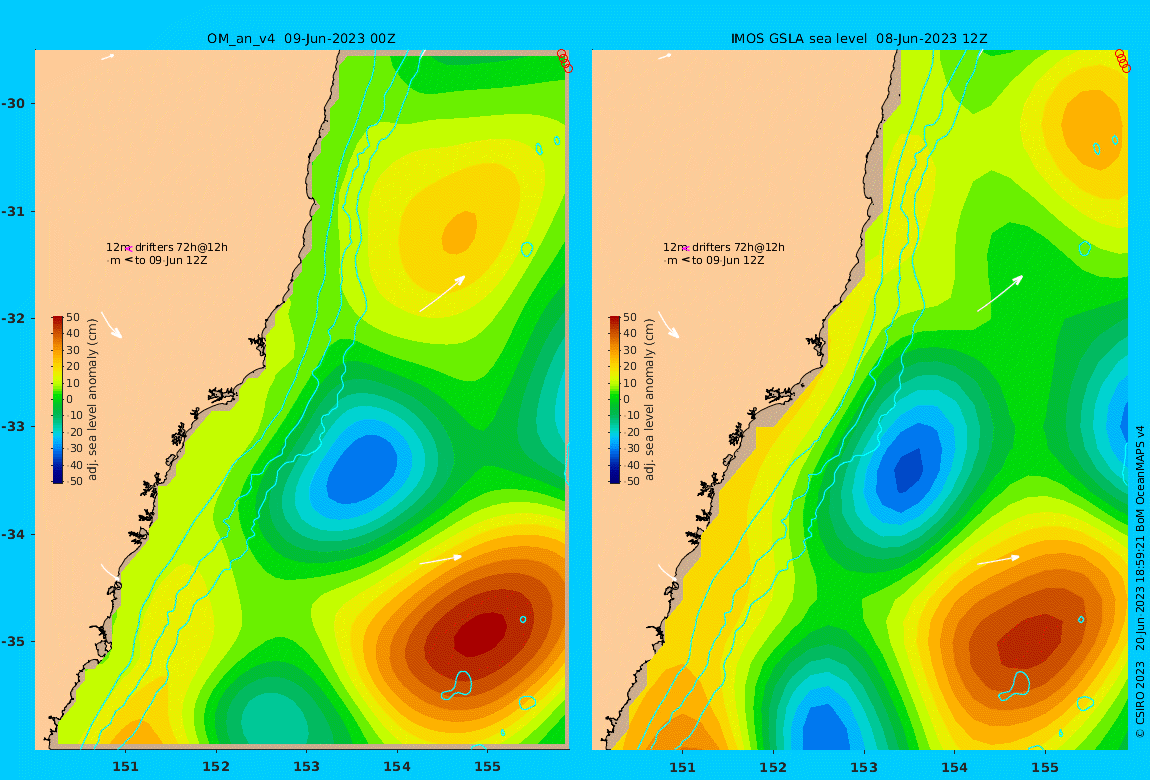Click the CSIRO 2023 BoM OceanMAPS v4 copyright text
Screen dimensions: 1150x780
click(x=1140, y=581)
